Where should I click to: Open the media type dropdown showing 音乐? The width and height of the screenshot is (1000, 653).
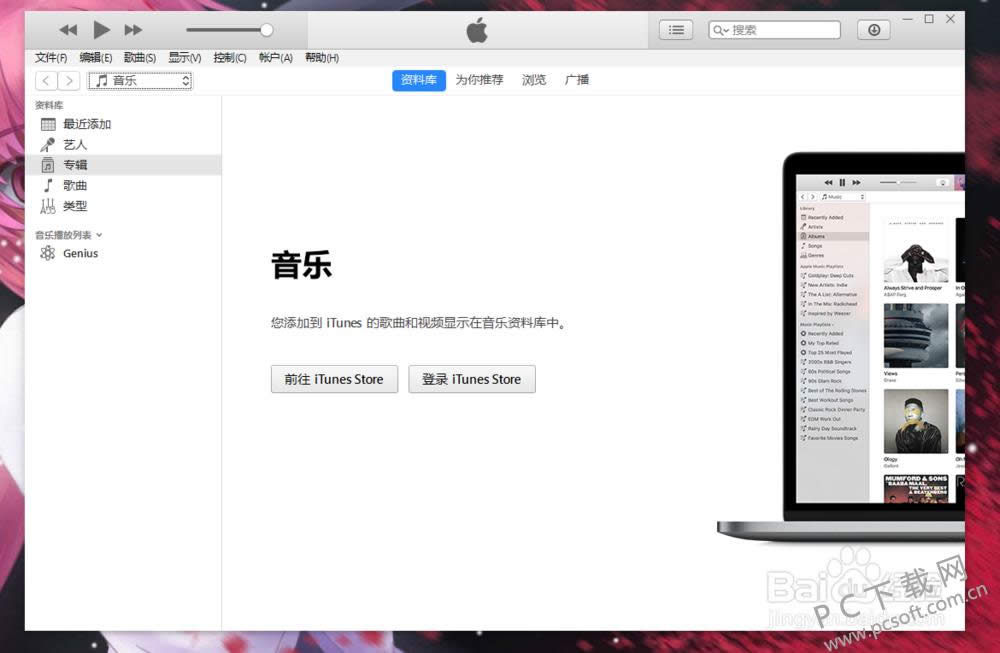[x=140, y=80]
